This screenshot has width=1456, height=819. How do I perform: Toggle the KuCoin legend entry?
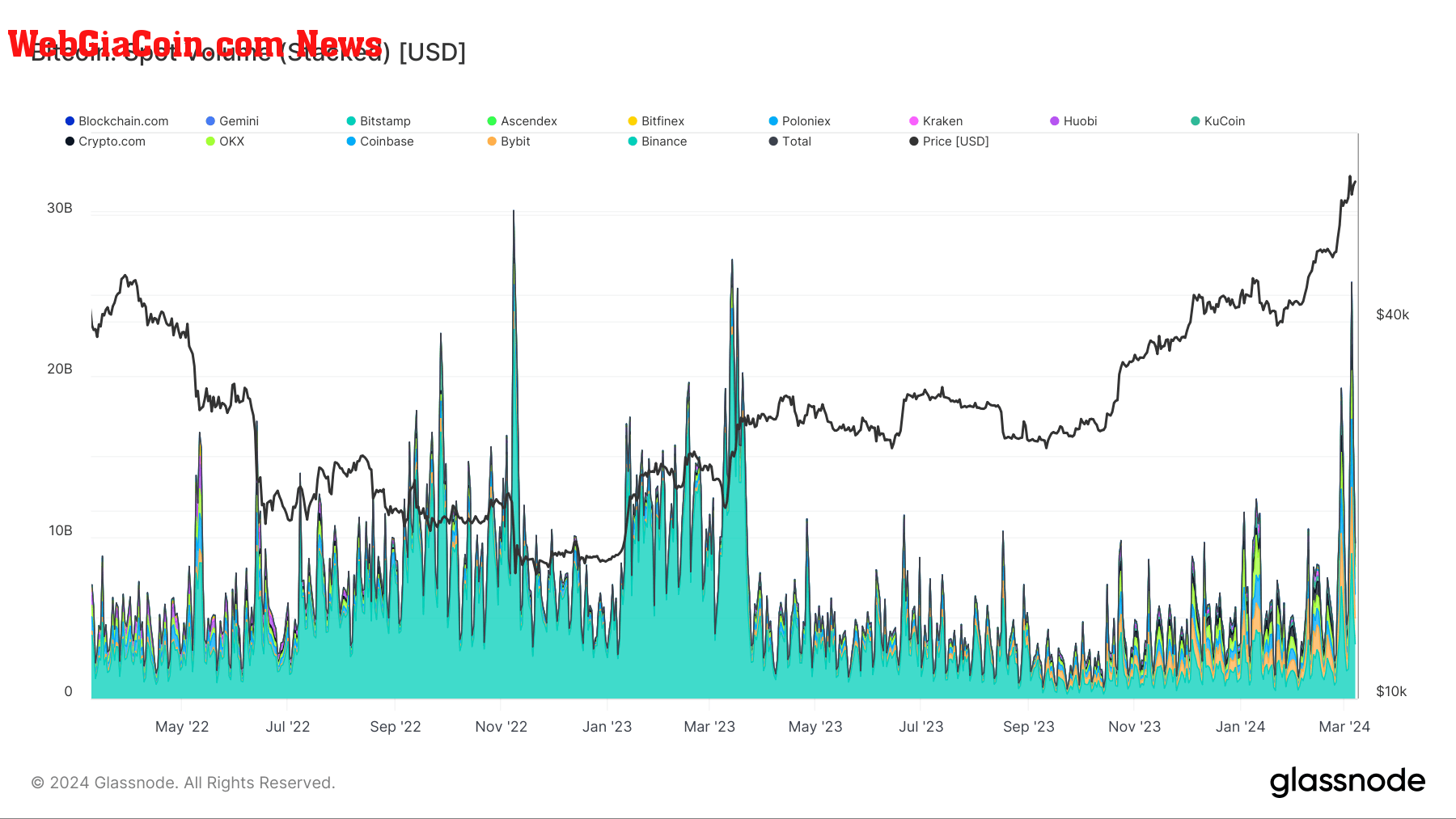(1217, 121)
